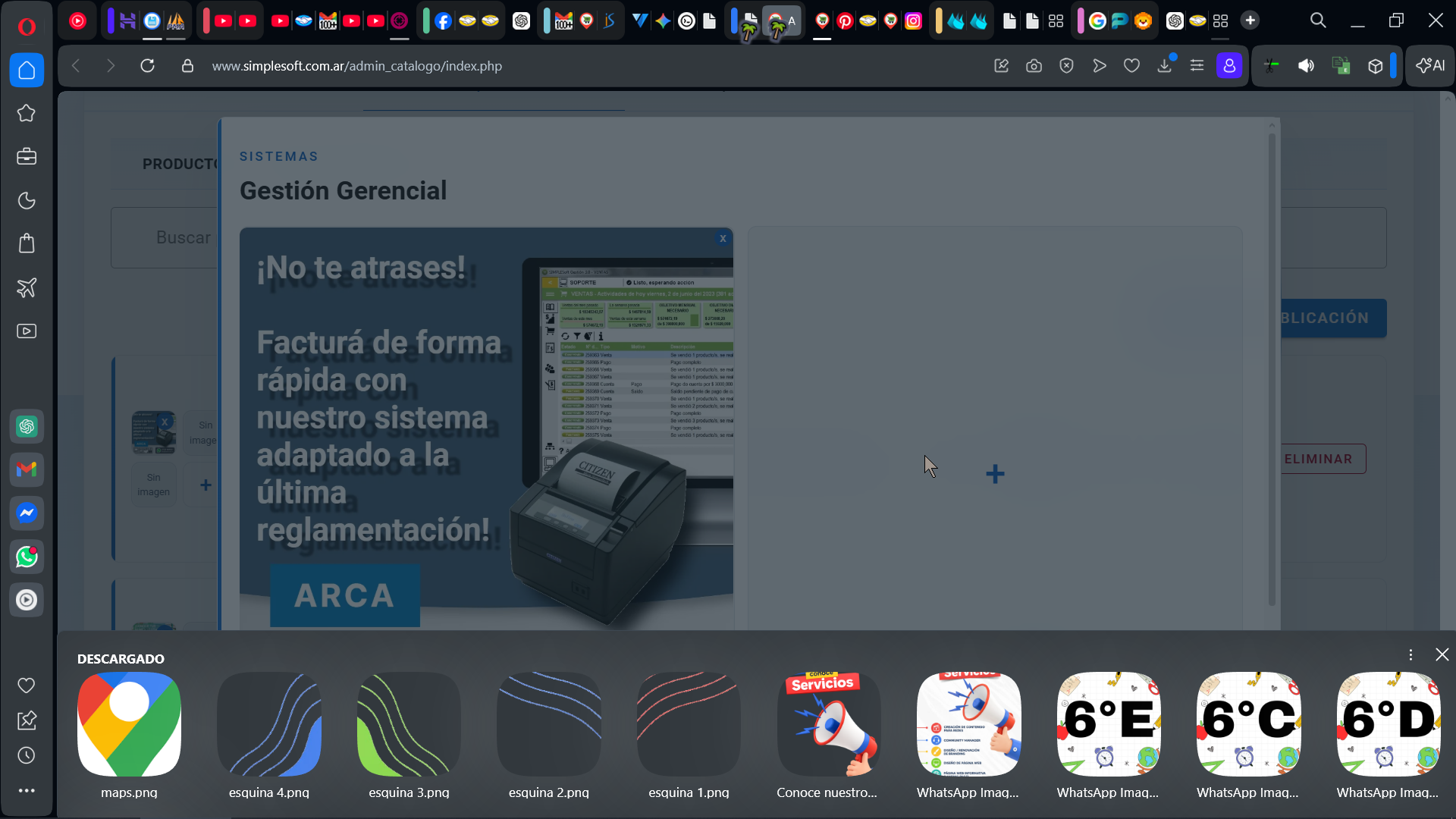Open Gmail in sidebar

click(x=27, y=470)
